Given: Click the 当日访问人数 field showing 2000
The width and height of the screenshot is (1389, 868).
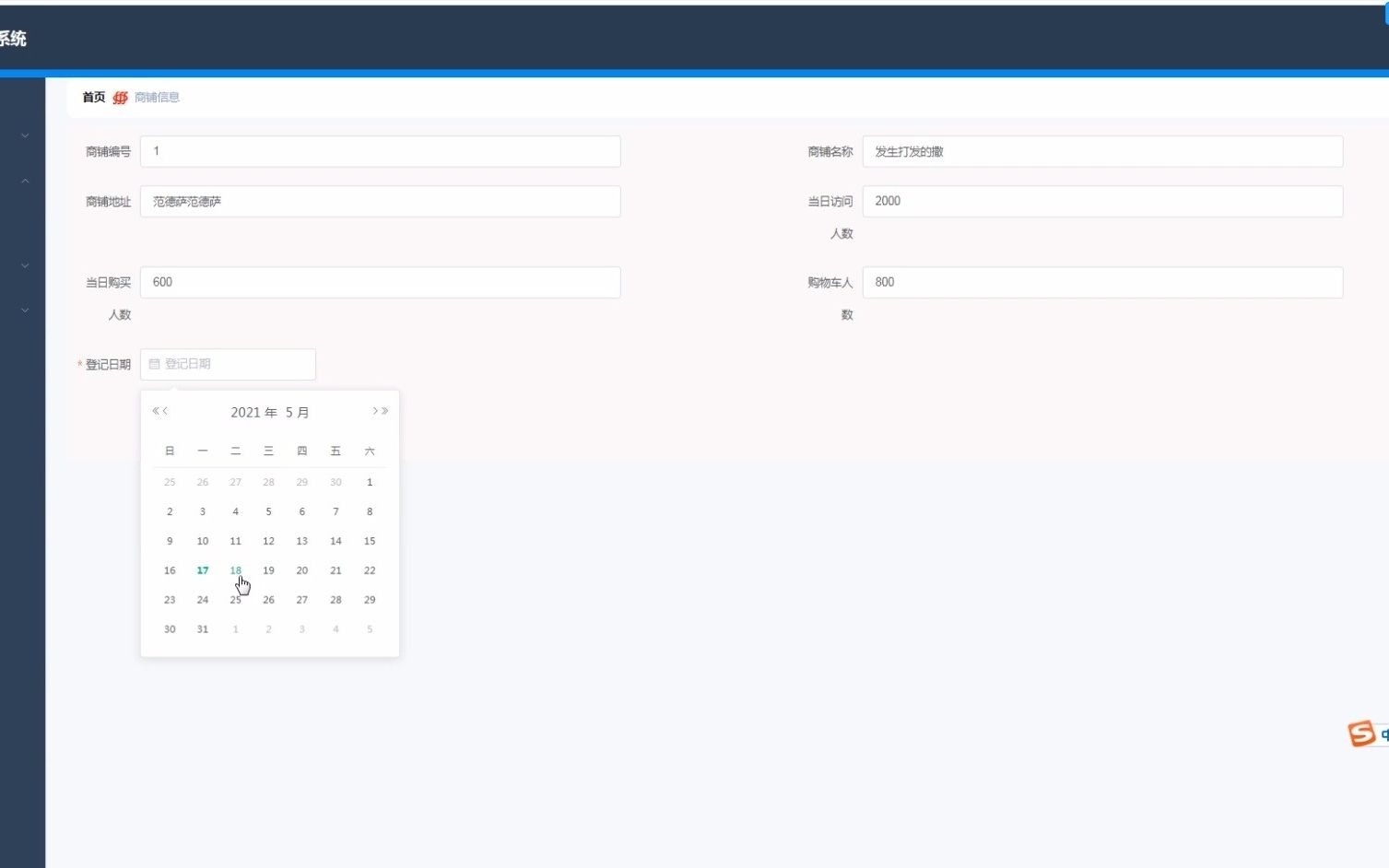Looking at the screenshot, I should coord(1102,201).
